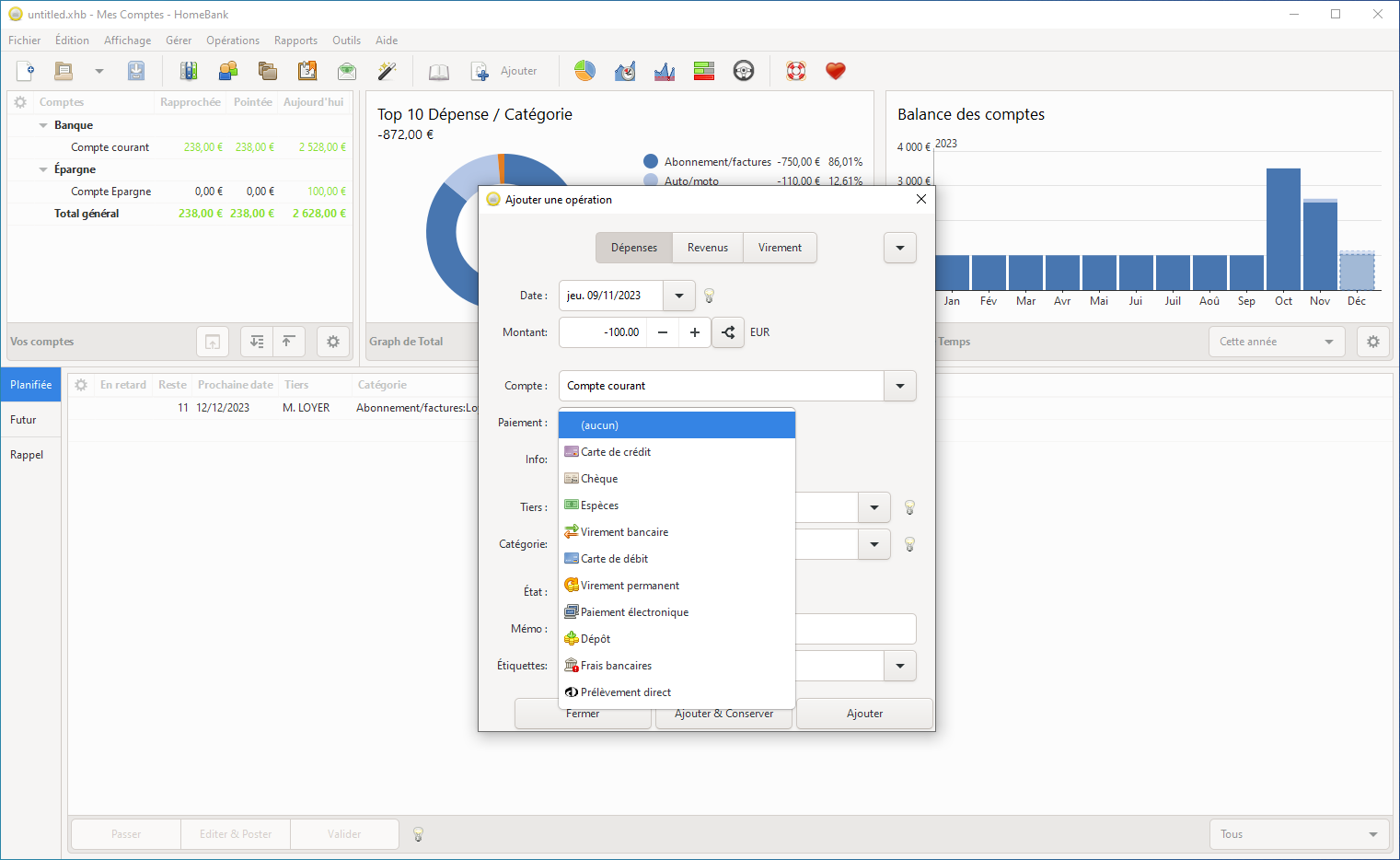Open the Accounts manager toolbar icon
The width and height of the screenshot is (1400, 860).
click(189, 71)
